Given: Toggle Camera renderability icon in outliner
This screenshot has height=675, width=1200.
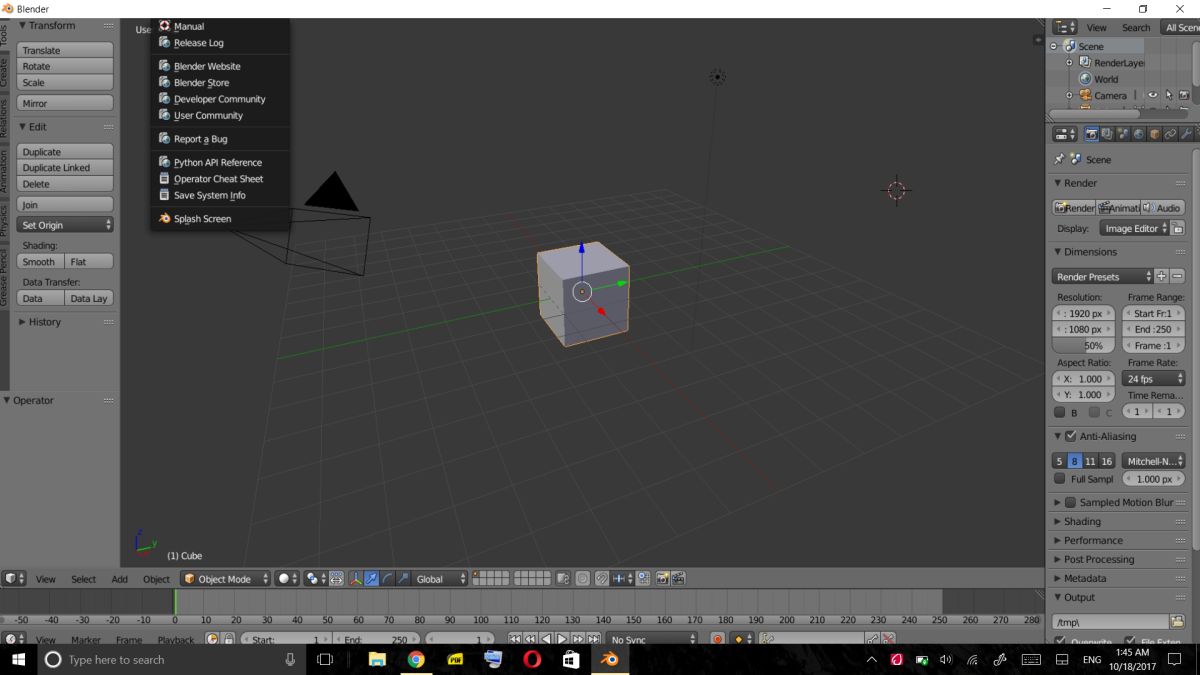Looking at the screenshot, I should pyautogui.click(x=1184, y=96).
